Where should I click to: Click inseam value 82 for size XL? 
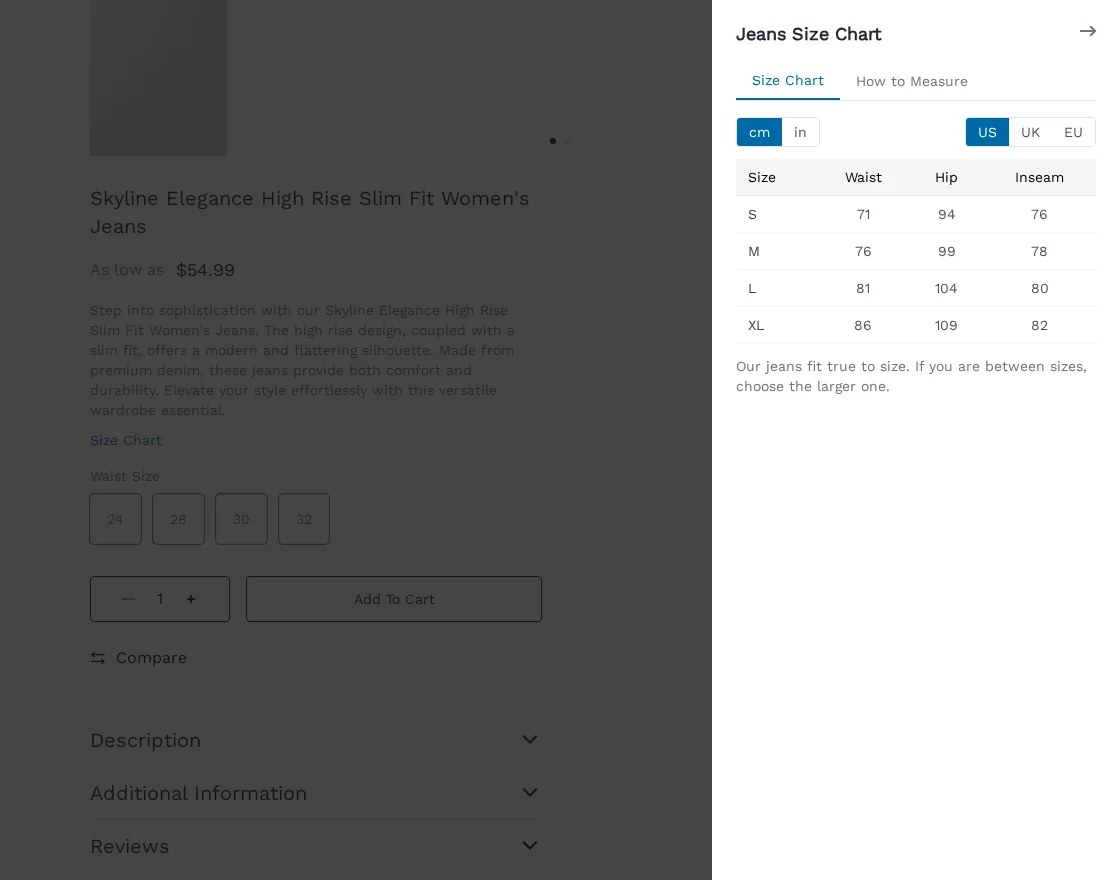coord(1039,326)
